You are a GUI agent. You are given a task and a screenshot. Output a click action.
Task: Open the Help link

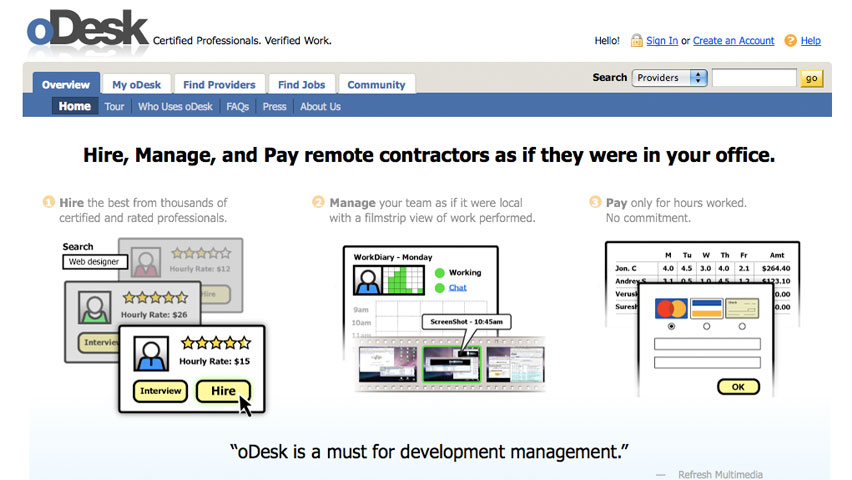[811, 41]
